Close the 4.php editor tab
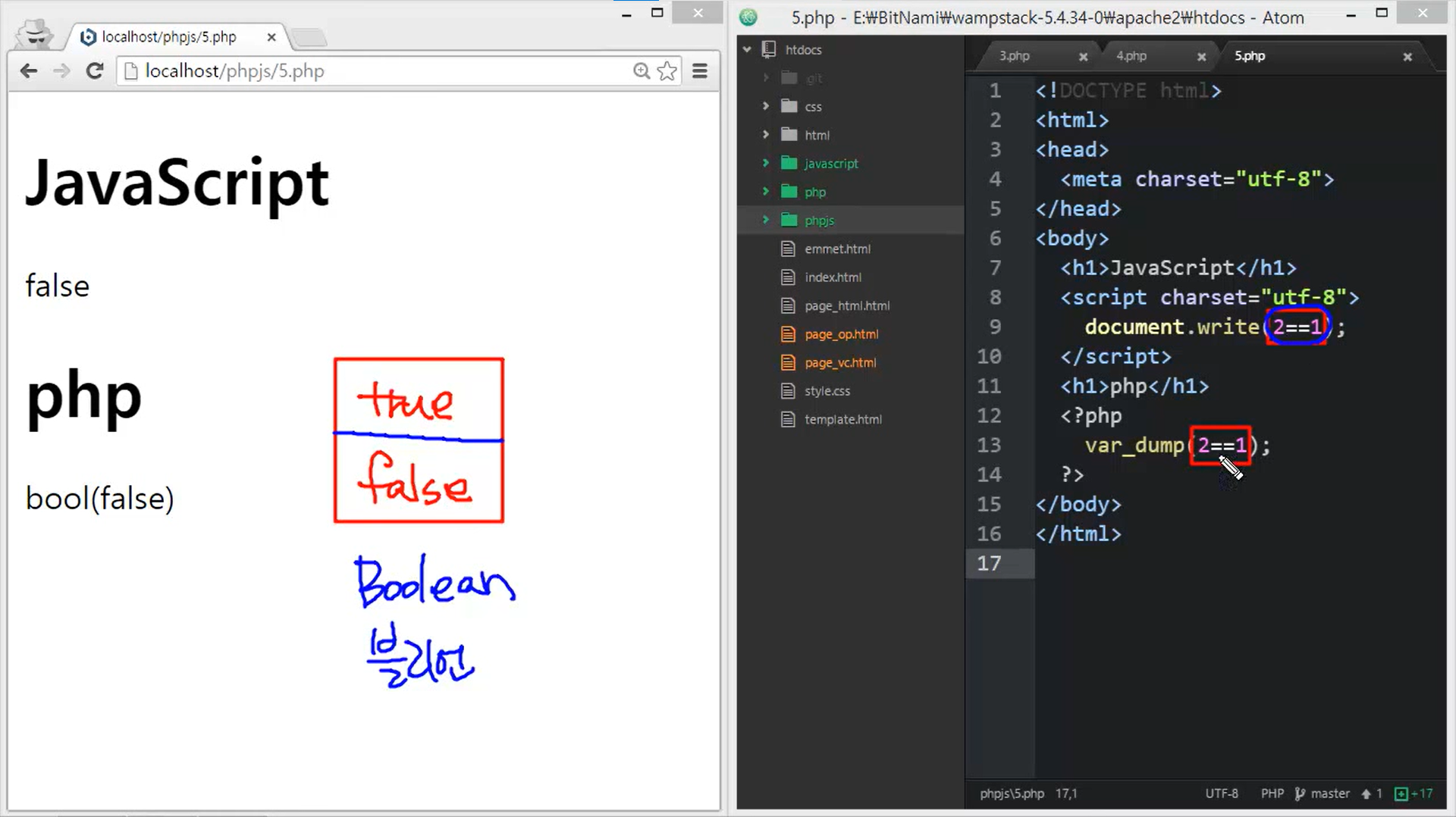 click(x=1201, y=57)
